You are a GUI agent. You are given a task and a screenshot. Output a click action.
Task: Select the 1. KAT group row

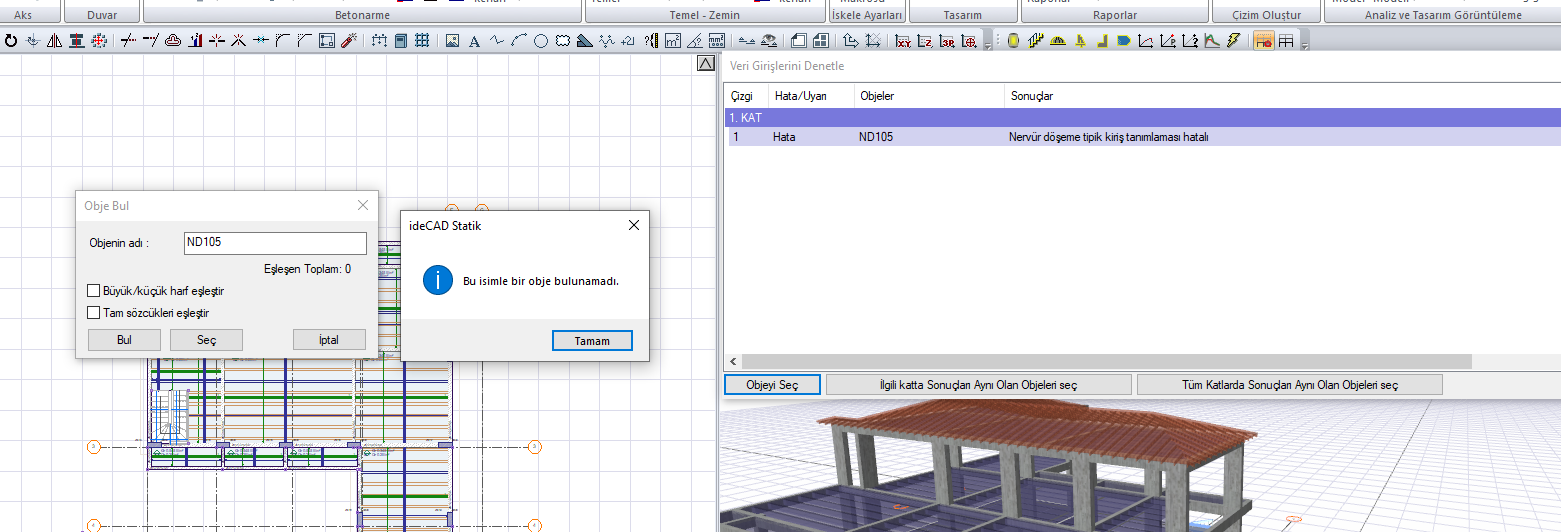click(1143, 118)
